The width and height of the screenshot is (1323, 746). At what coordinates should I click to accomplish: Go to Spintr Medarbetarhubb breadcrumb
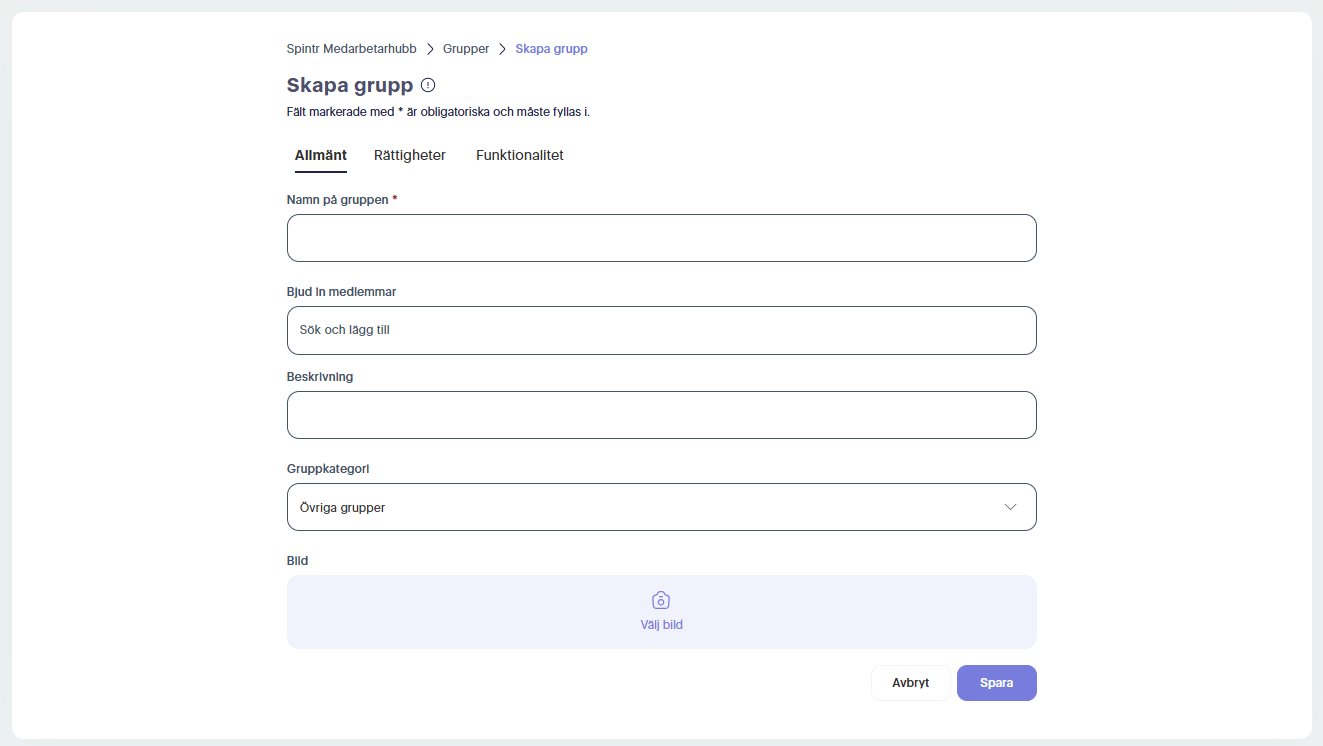pyautogui.click(x=352, y=48)
